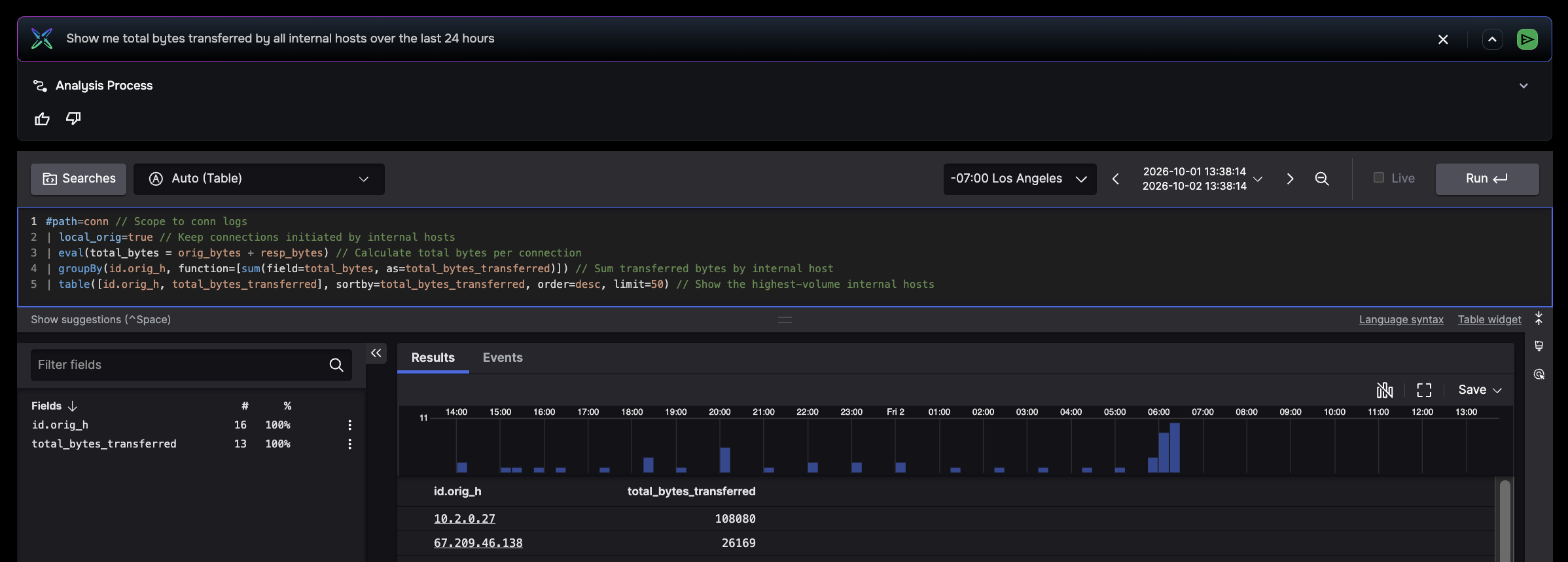Click the editor resize handle
The width and height of the screenshot is (1568, 562).
coord(785,319)
